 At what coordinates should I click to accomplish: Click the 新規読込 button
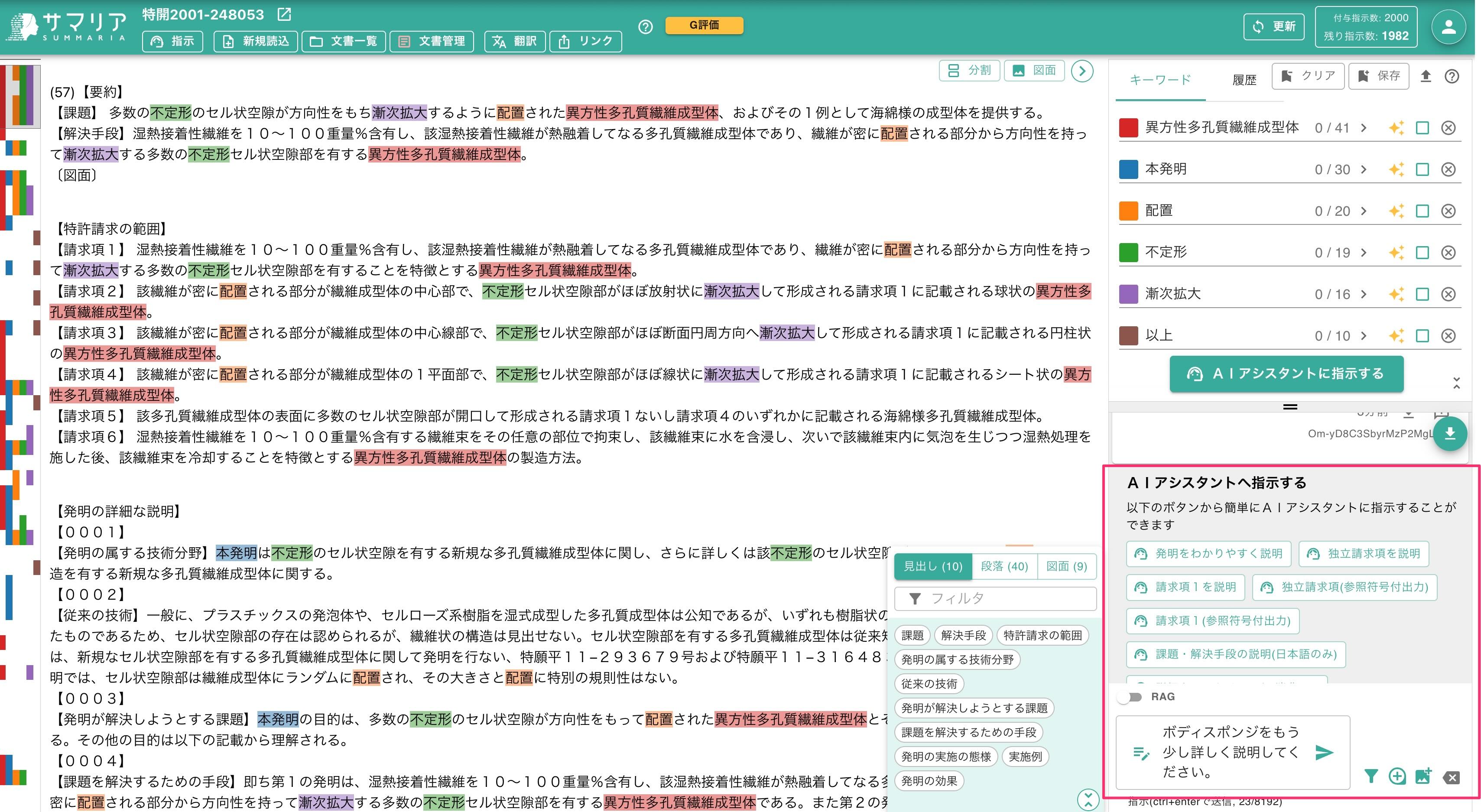(x=255, y=42)
